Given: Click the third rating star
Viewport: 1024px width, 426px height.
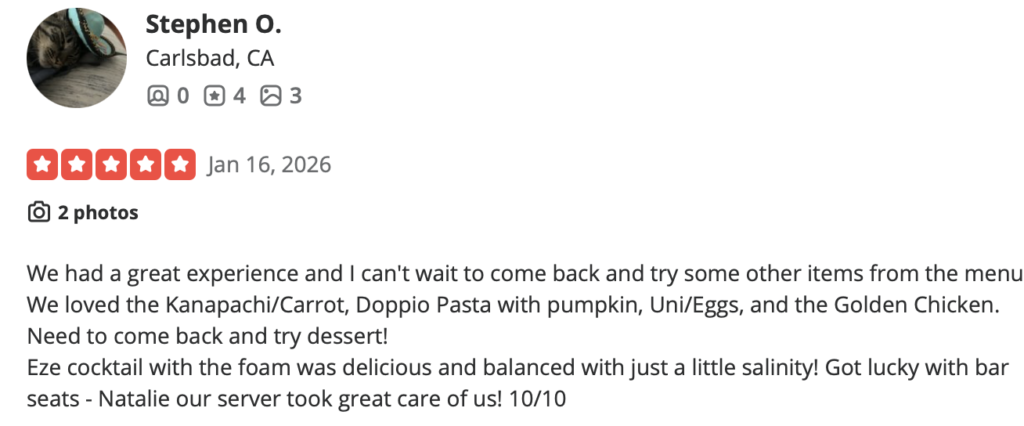Looking at the screenshot, I should [x=111, y=164].
